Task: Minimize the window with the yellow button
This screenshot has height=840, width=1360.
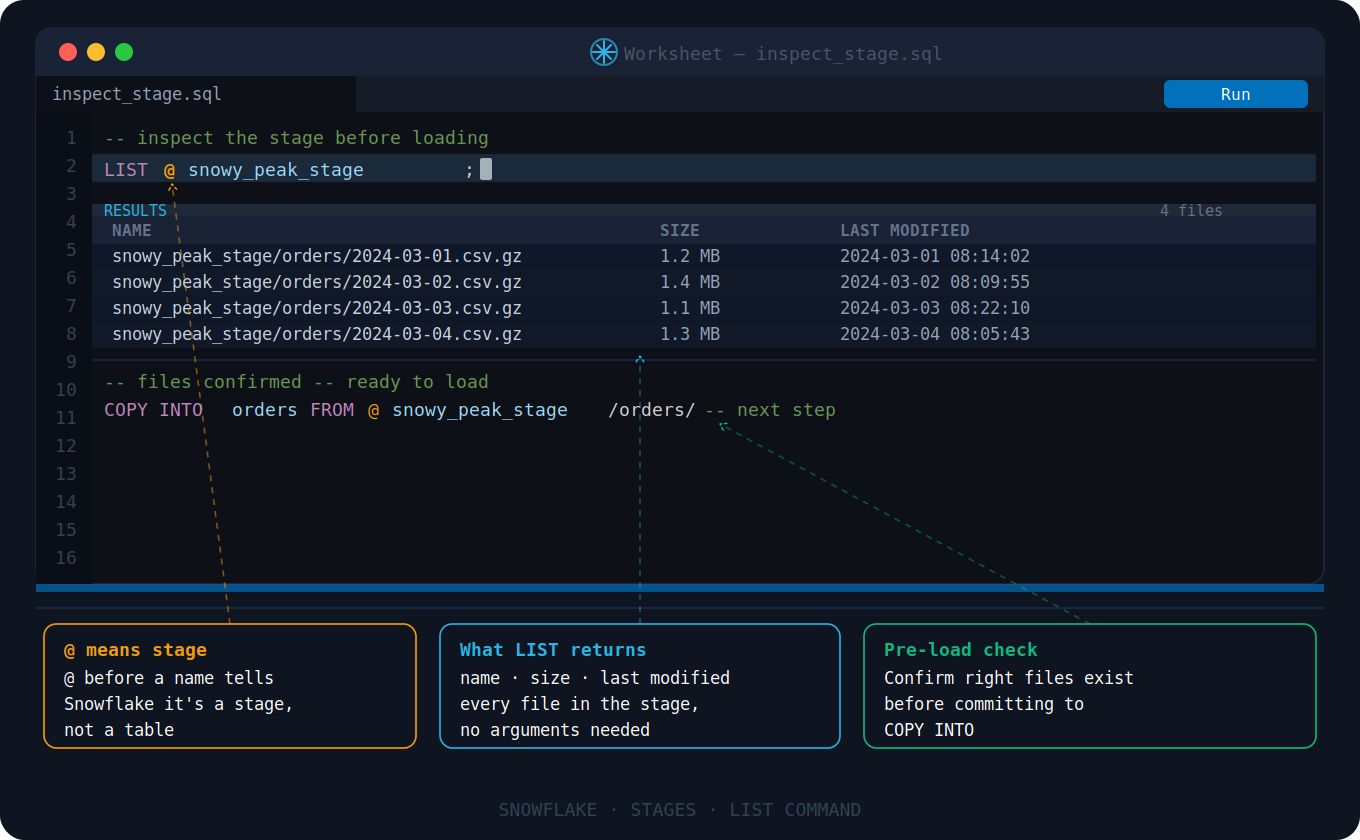Action: tap(96, 52)
